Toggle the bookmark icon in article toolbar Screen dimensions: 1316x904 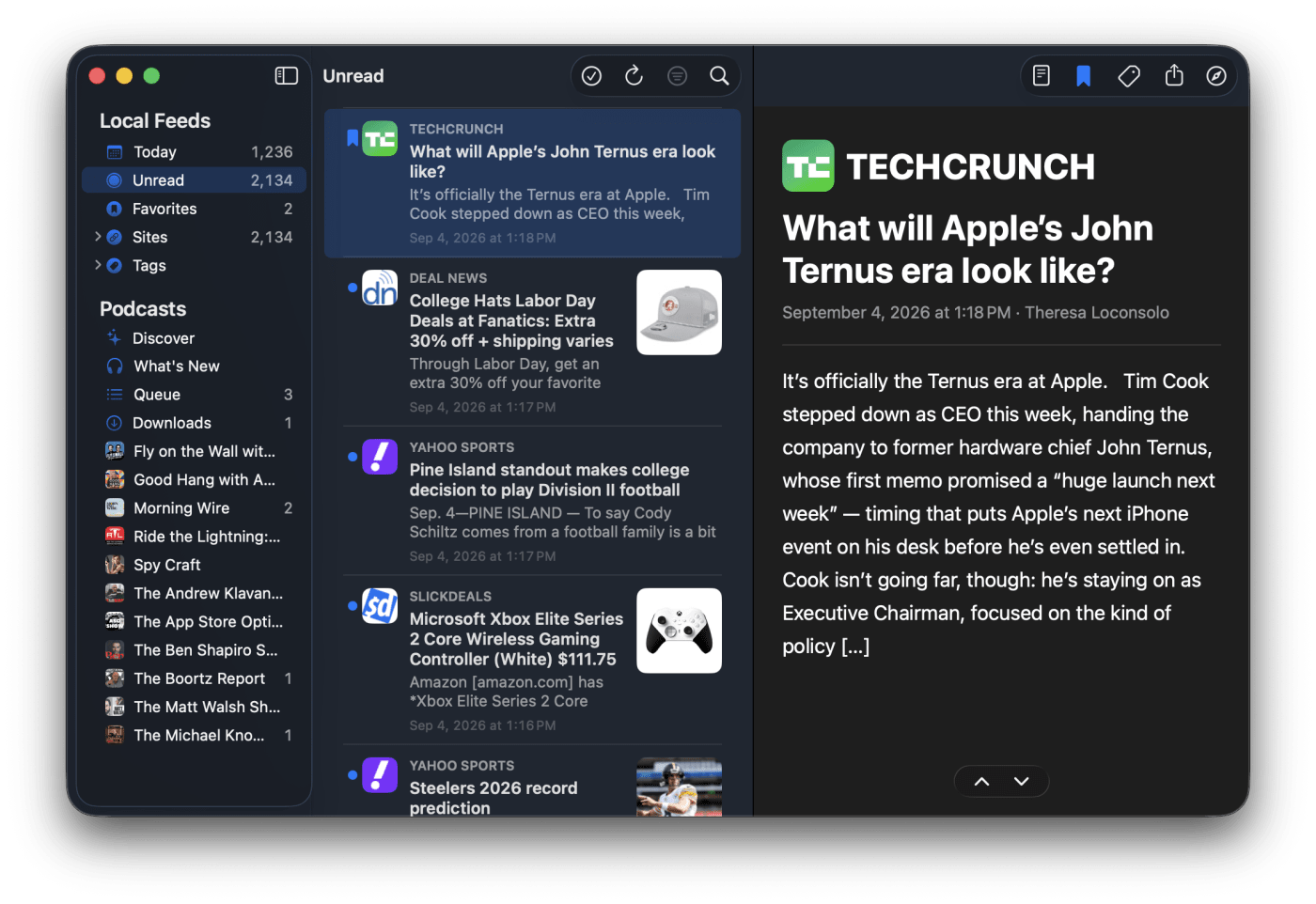click(x=1084, y=76)
